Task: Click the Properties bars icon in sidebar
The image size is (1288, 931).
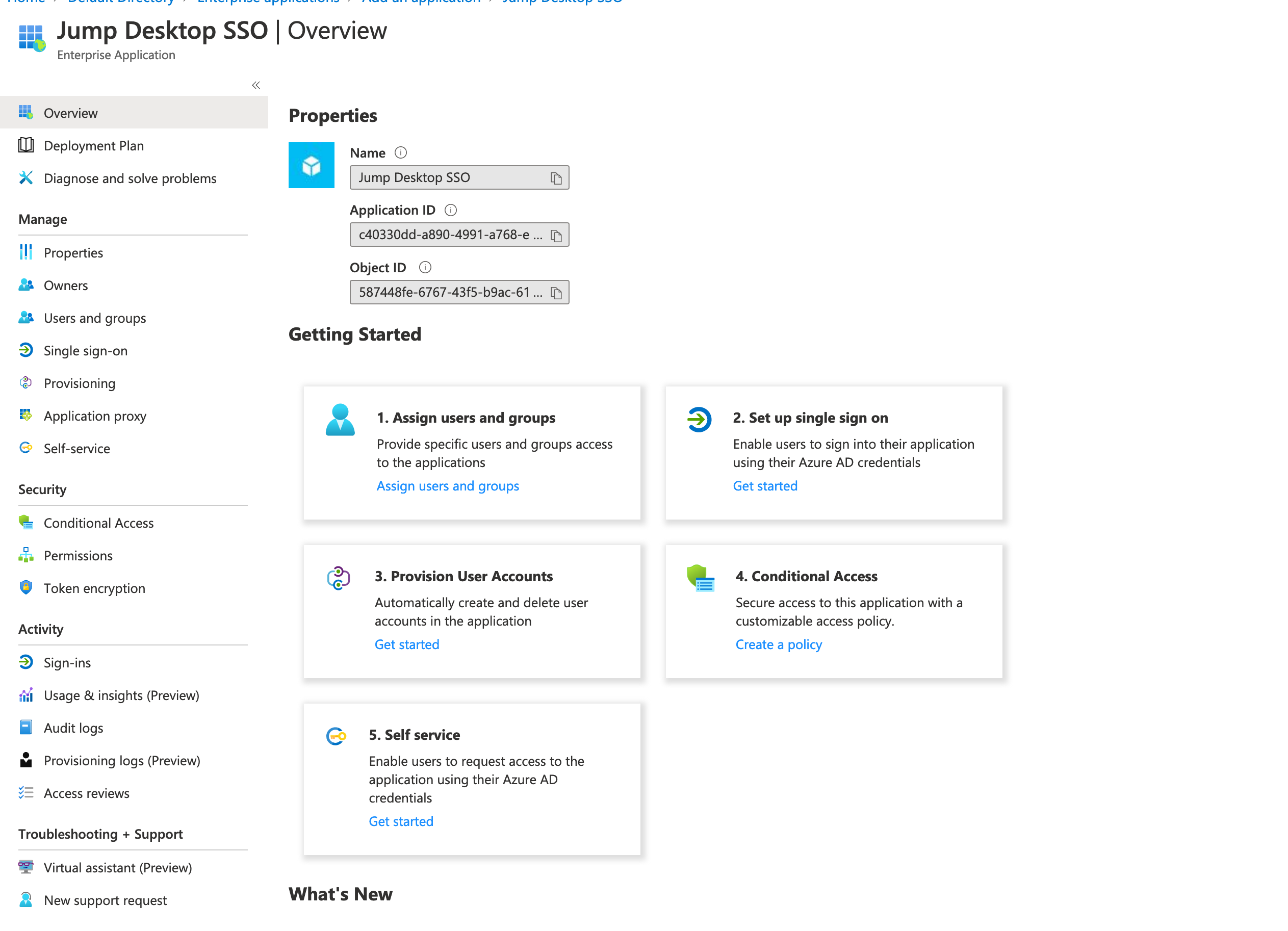Action: tap(25, 252)
